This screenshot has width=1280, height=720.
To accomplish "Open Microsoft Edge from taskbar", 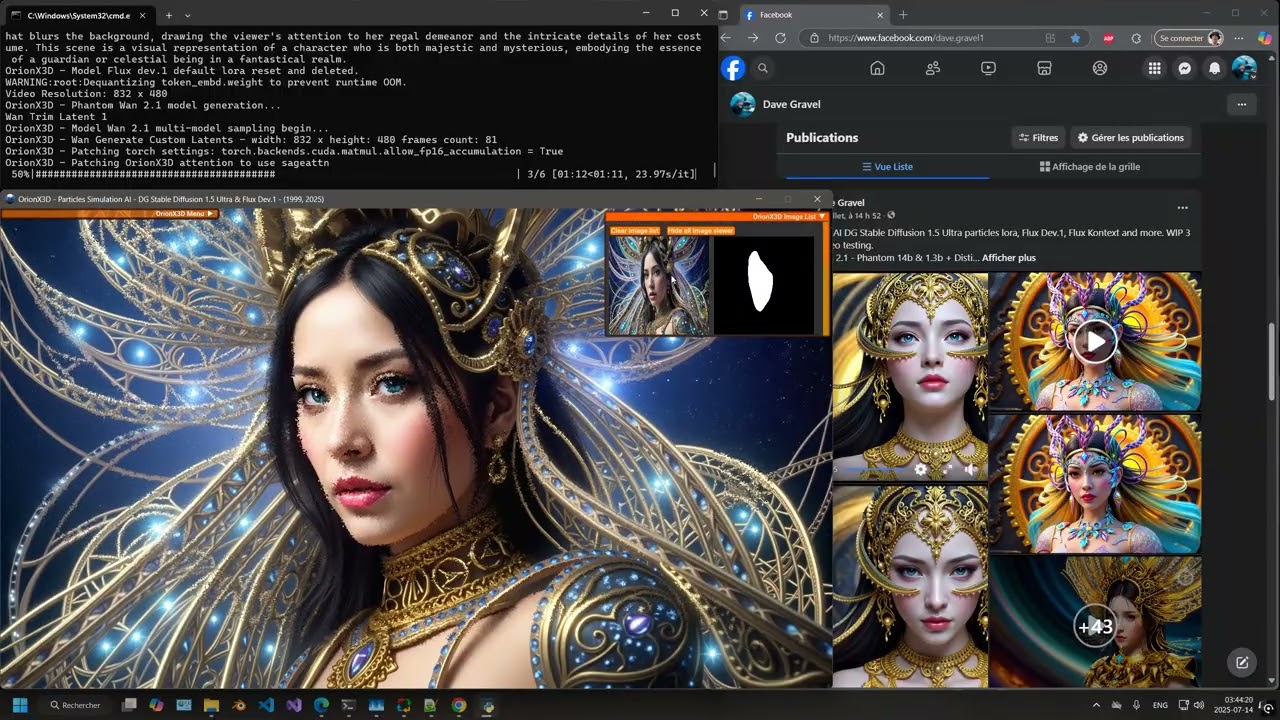I will coord(321,705).
